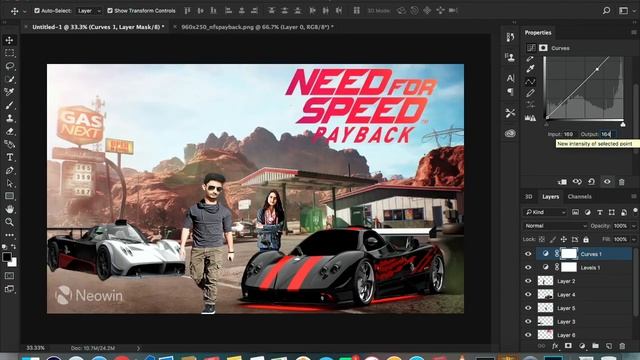Select the Layers tab

(x=550, y=197)
